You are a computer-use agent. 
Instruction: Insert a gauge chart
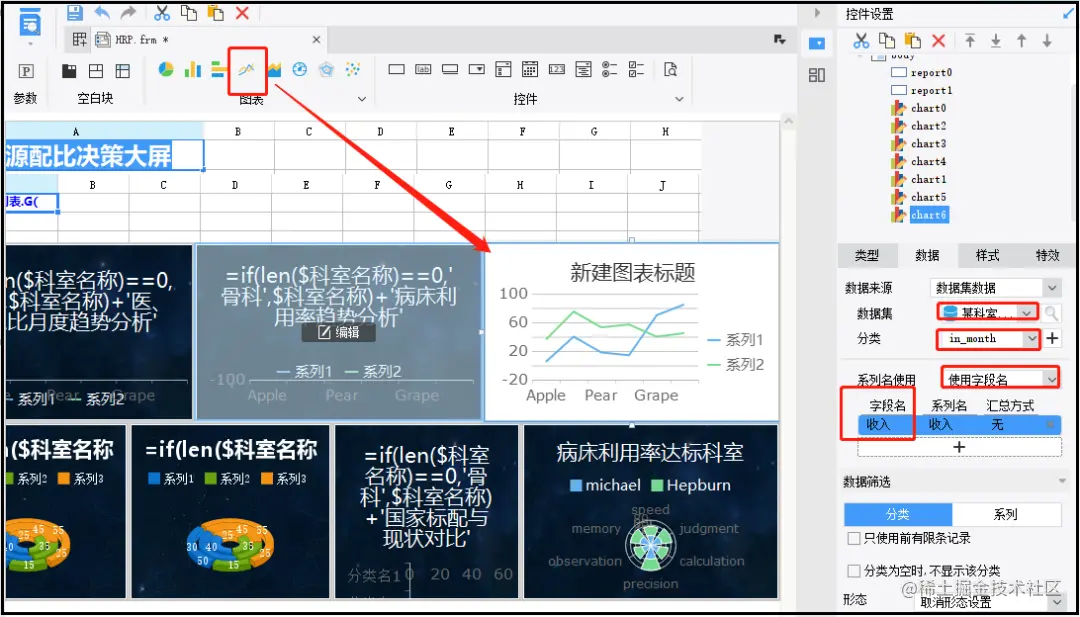click(299, 69)
